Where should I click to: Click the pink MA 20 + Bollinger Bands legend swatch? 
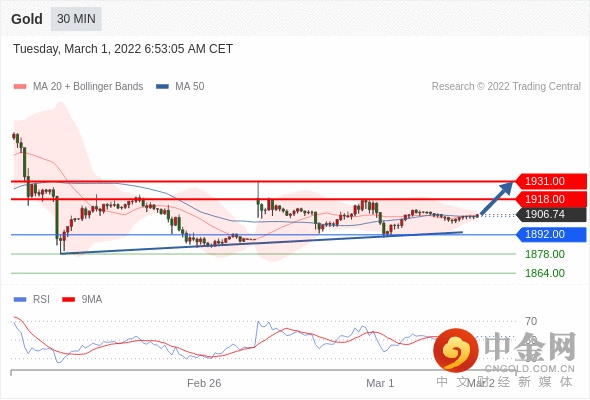pyautogui.click(x=20, y=87)
